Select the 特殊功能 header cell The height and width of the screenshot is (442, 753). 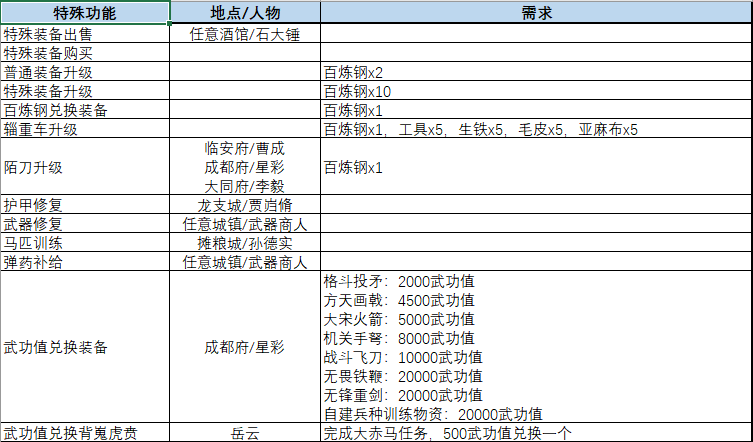coord(85,13)
